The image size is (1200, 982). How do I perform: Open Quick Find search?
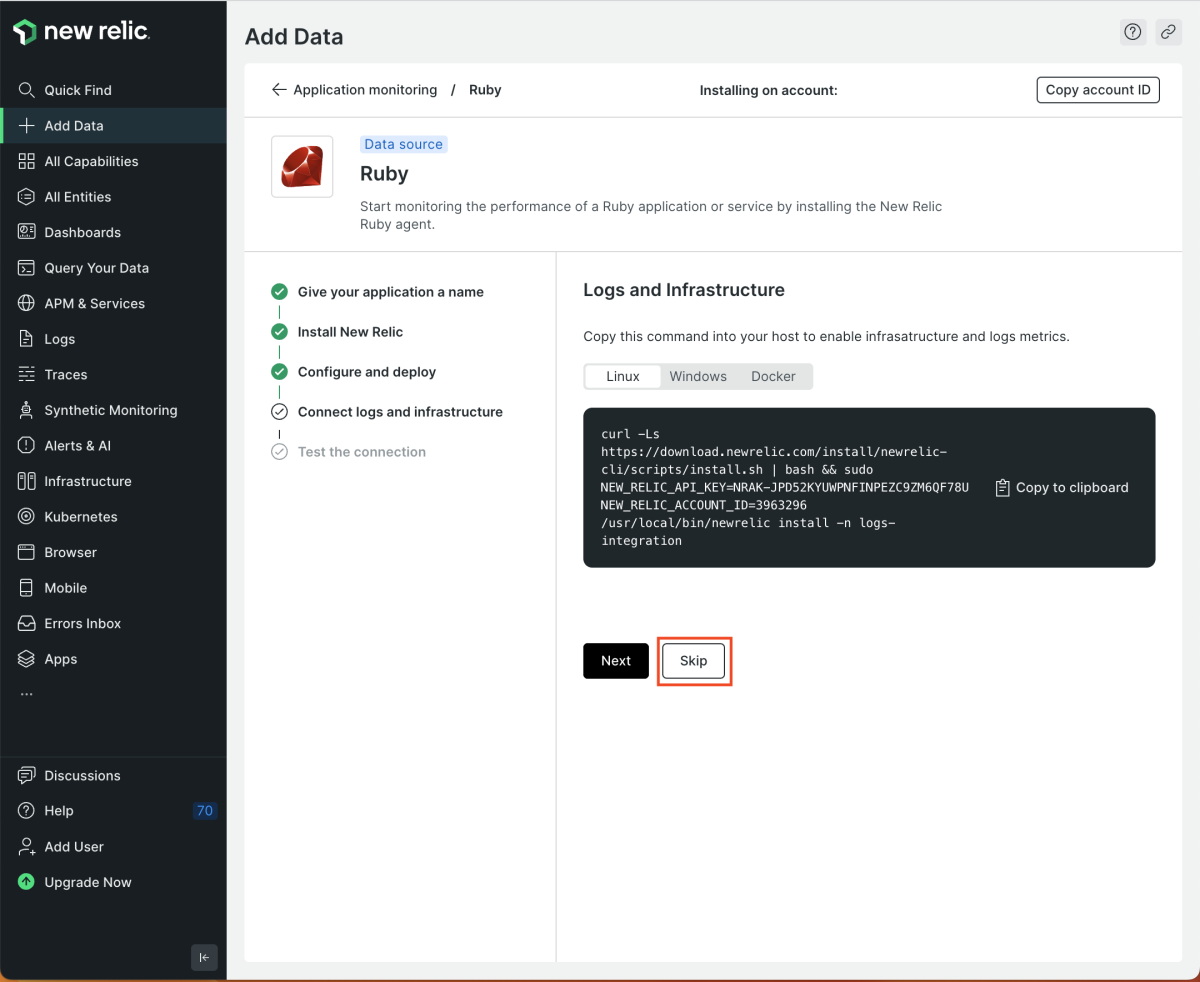pyautogui.click(x=77, y=90)
